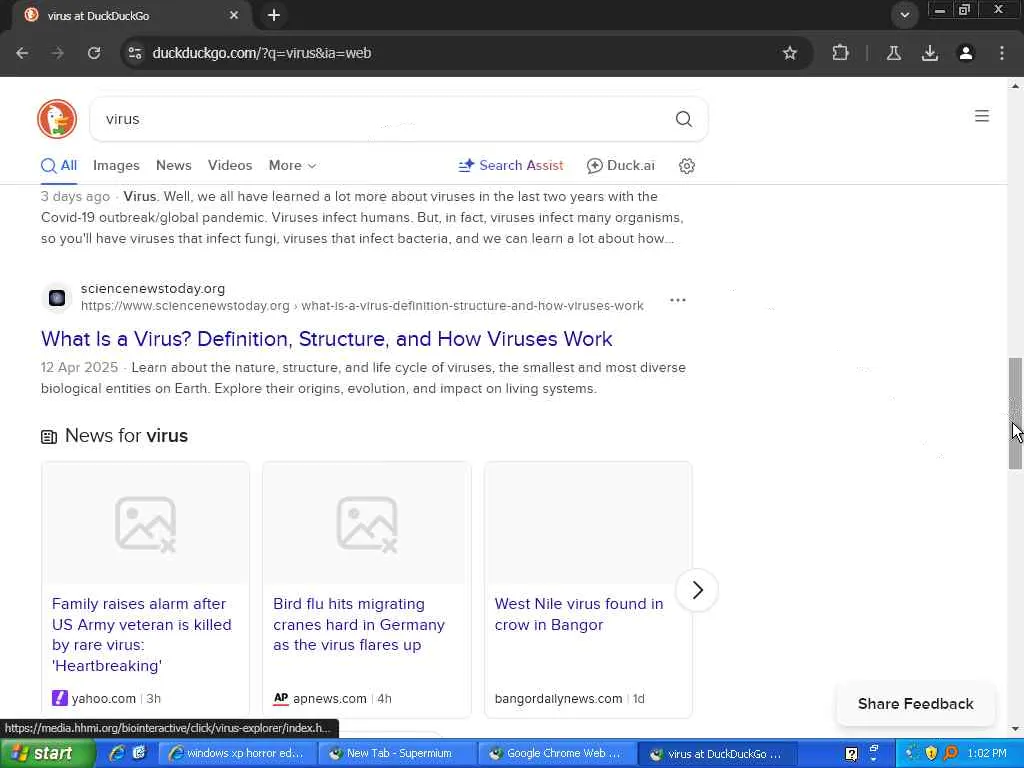Open the DuckDuckGo hamburger menu
Image resolution: width=1024 pixels, height=768 pixels.
pyautogui.click(x=982, y=116)
